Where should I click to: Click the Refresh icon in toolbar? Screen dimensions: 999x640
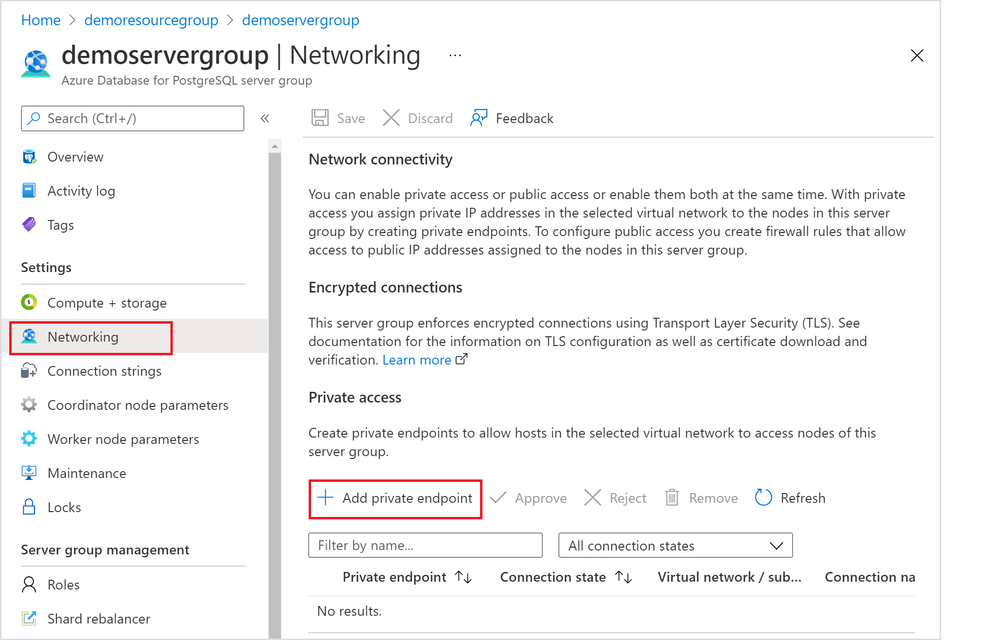pyautogui.click(x=764, y=498)
